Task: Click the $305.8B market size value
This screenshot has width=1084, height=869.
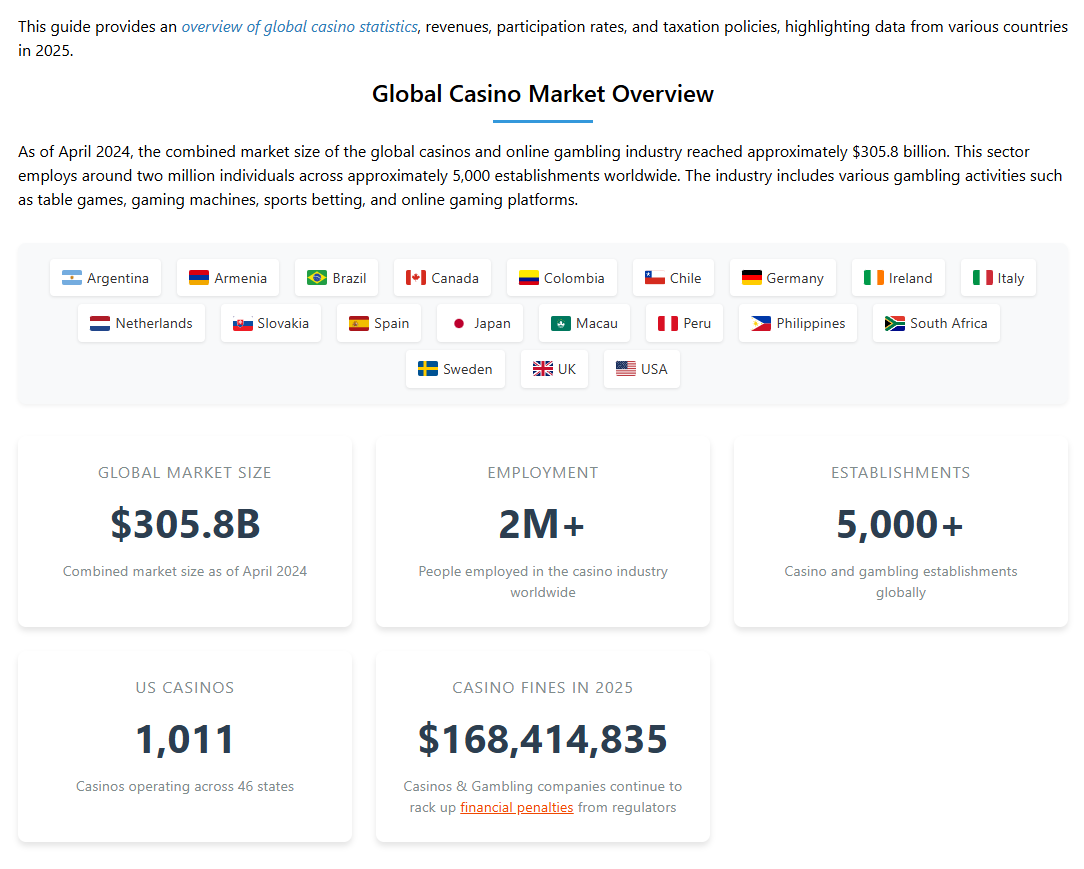Action: tap(185, 524)
